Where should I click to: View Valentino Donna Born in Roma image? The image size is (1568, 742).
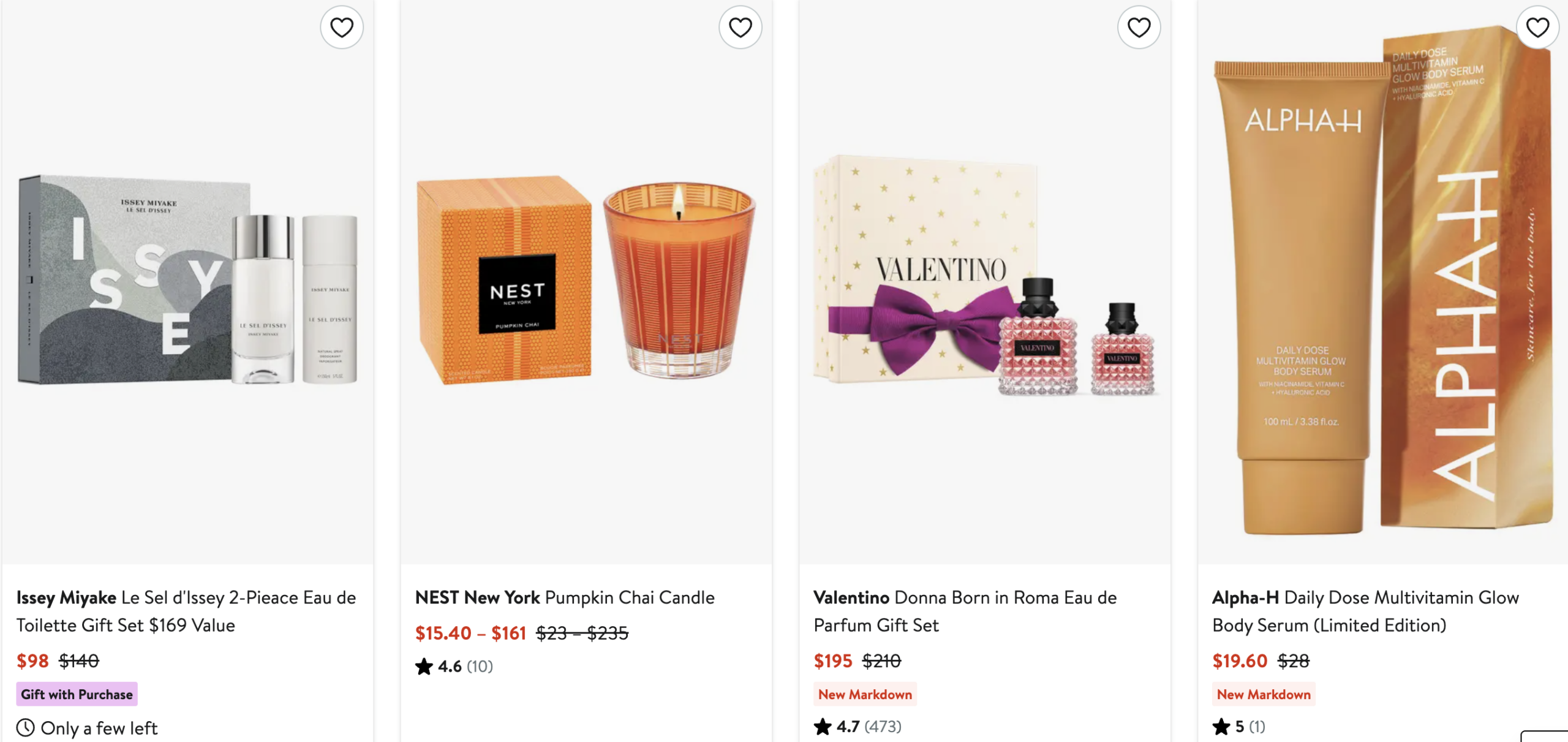click(984, 282)
